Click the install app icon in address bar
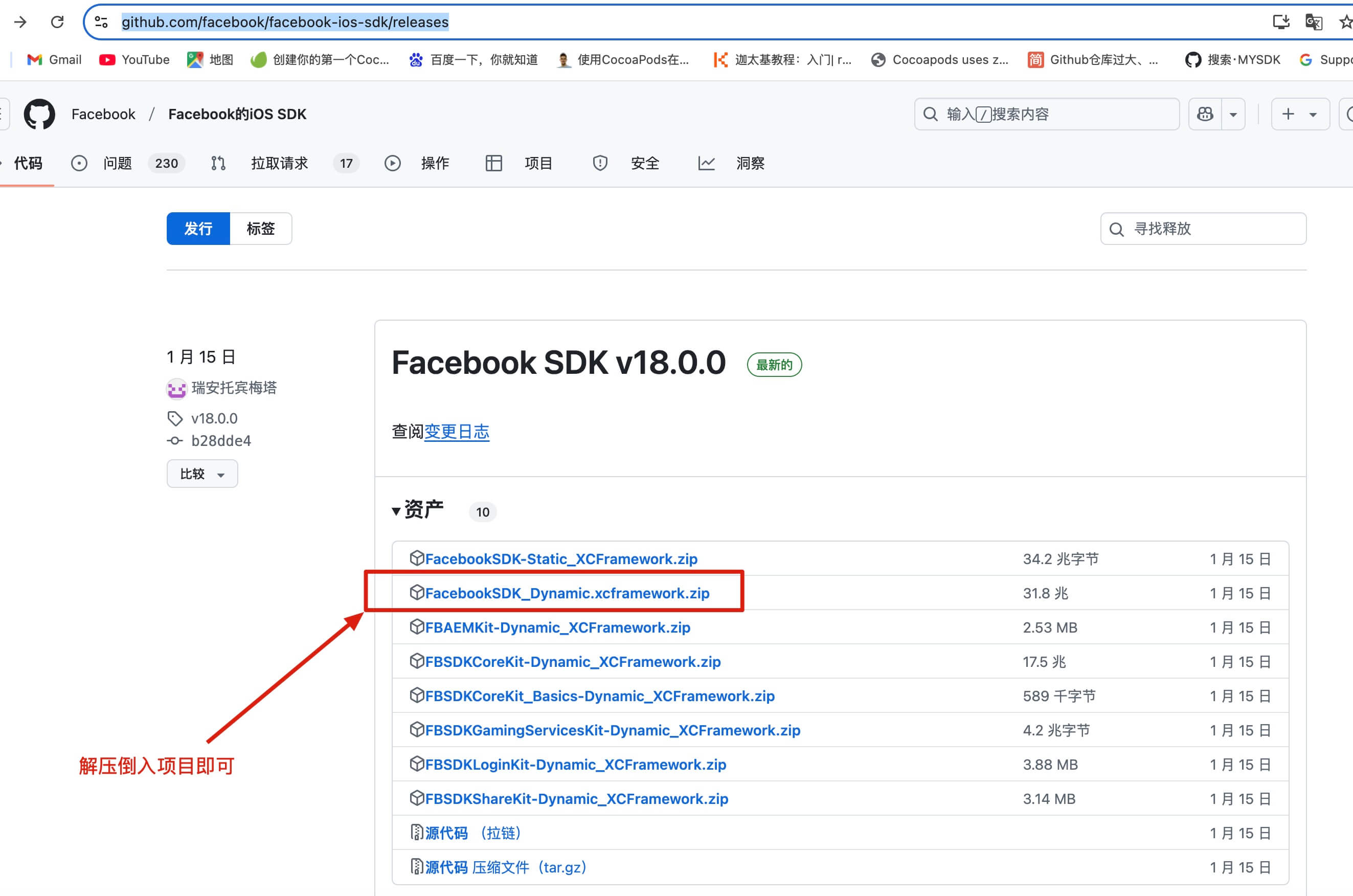This screenshot has height=896, width=1353. click(1281, 23)
